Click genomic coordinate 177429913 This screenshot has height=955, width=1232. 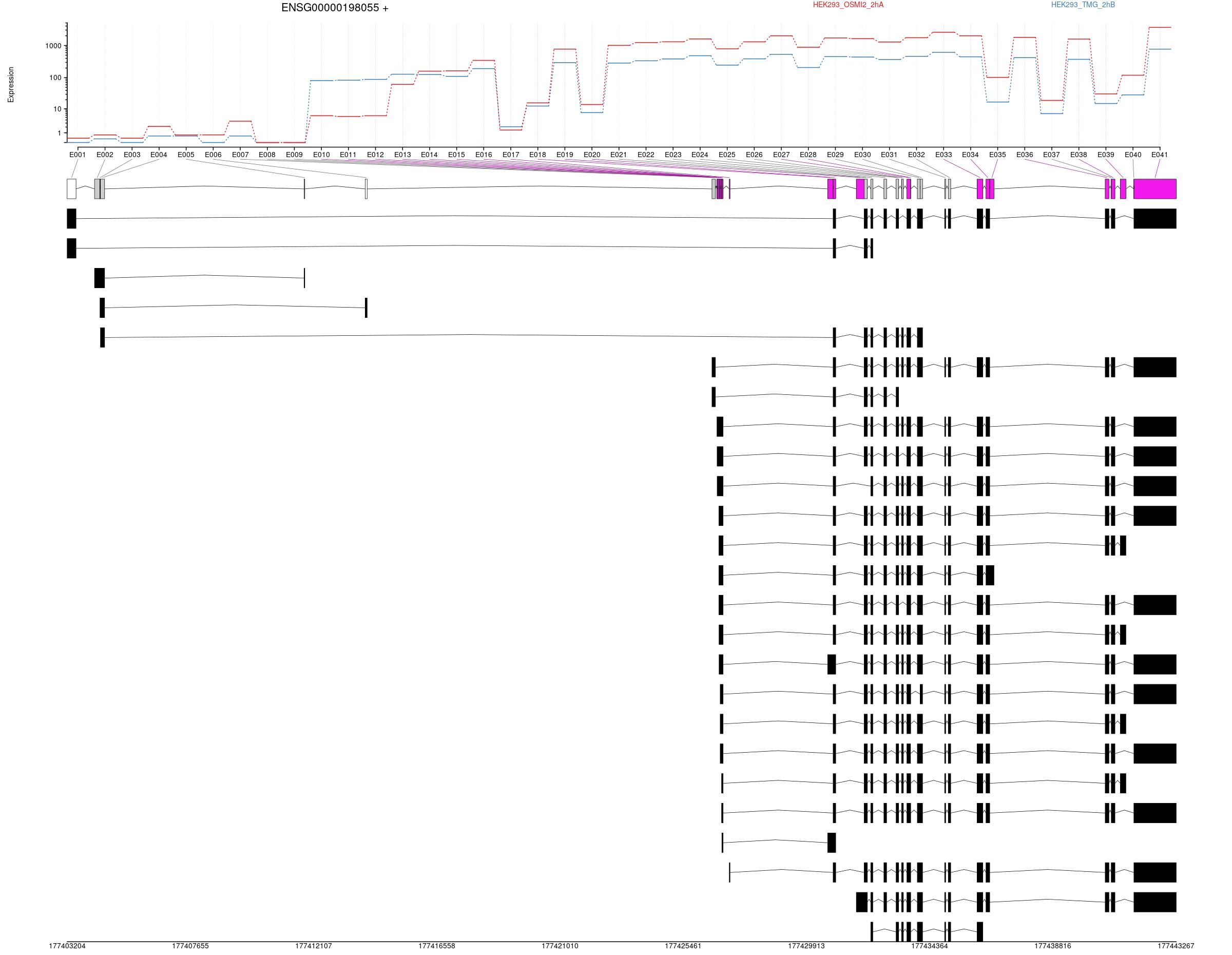pos(806,946)
